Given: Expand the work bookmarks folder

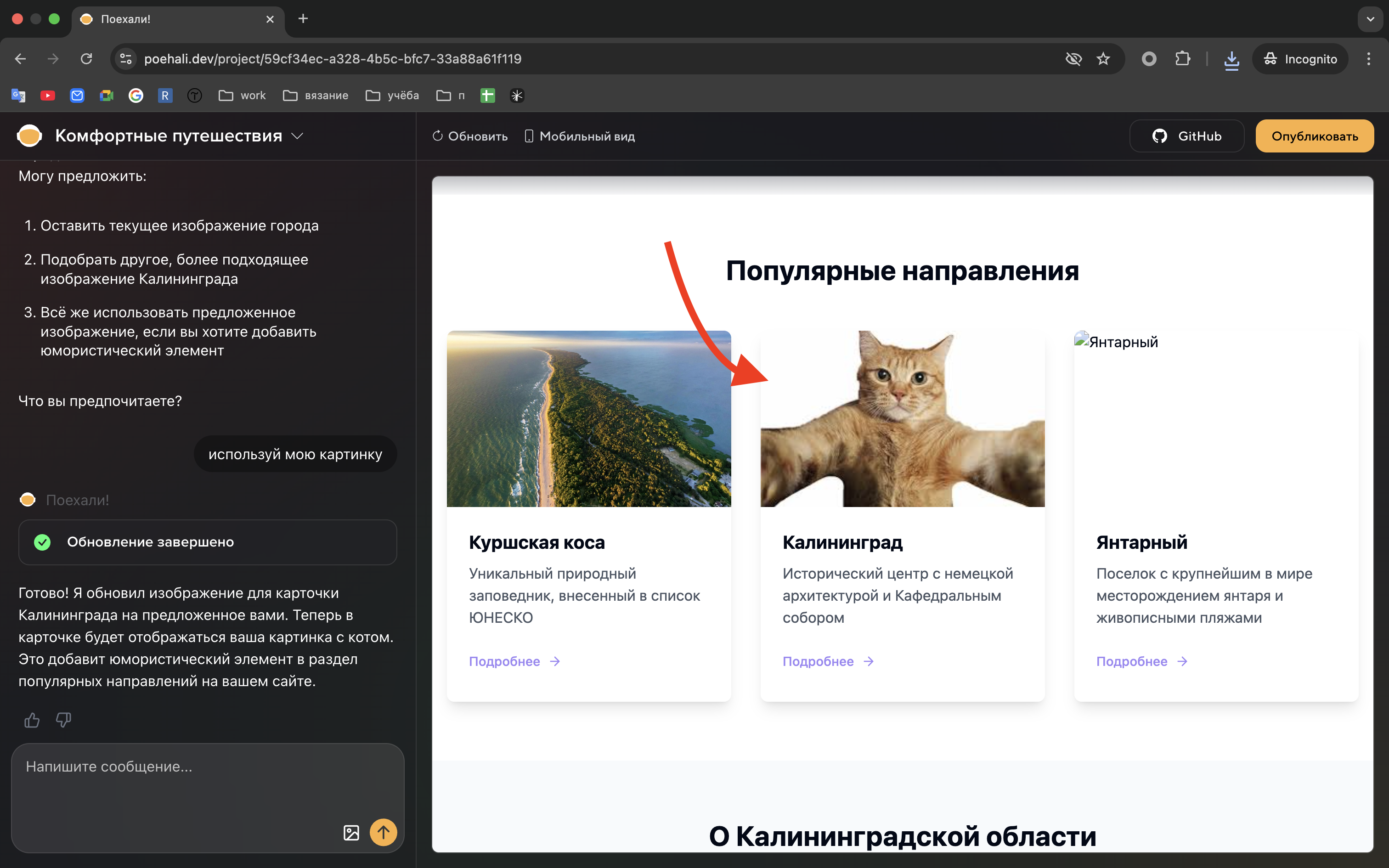Looking at the screenshot, I should (241, 96).
